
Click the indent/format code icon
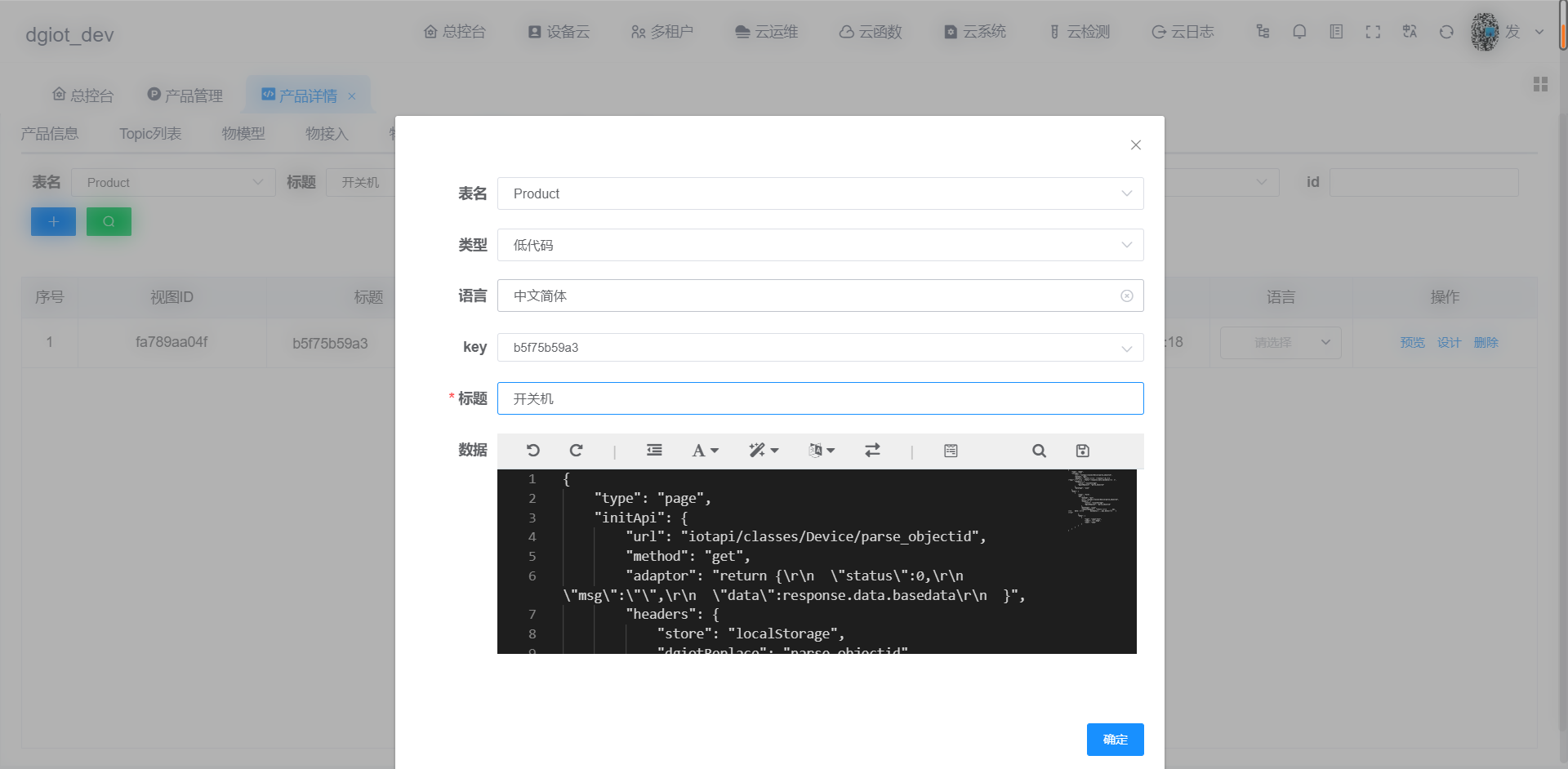coord(654,451)
